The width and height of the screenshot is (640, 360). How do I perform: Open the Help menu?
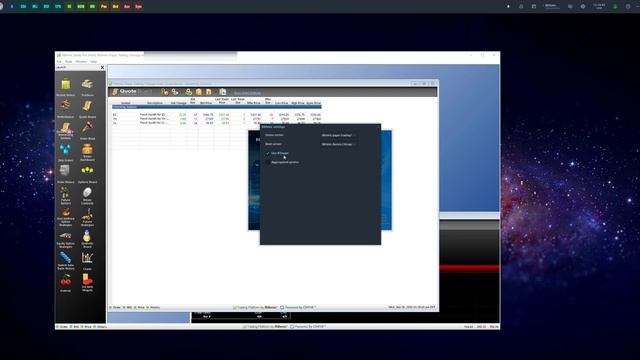(93, 62)
